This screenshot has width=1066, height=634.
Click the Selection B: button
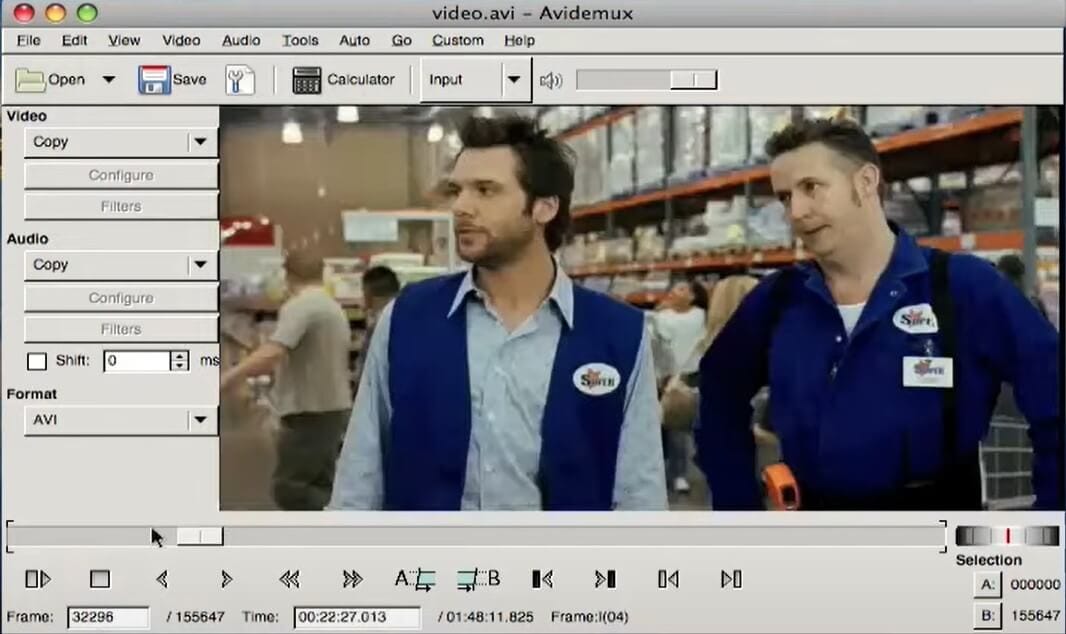(988, 616)
